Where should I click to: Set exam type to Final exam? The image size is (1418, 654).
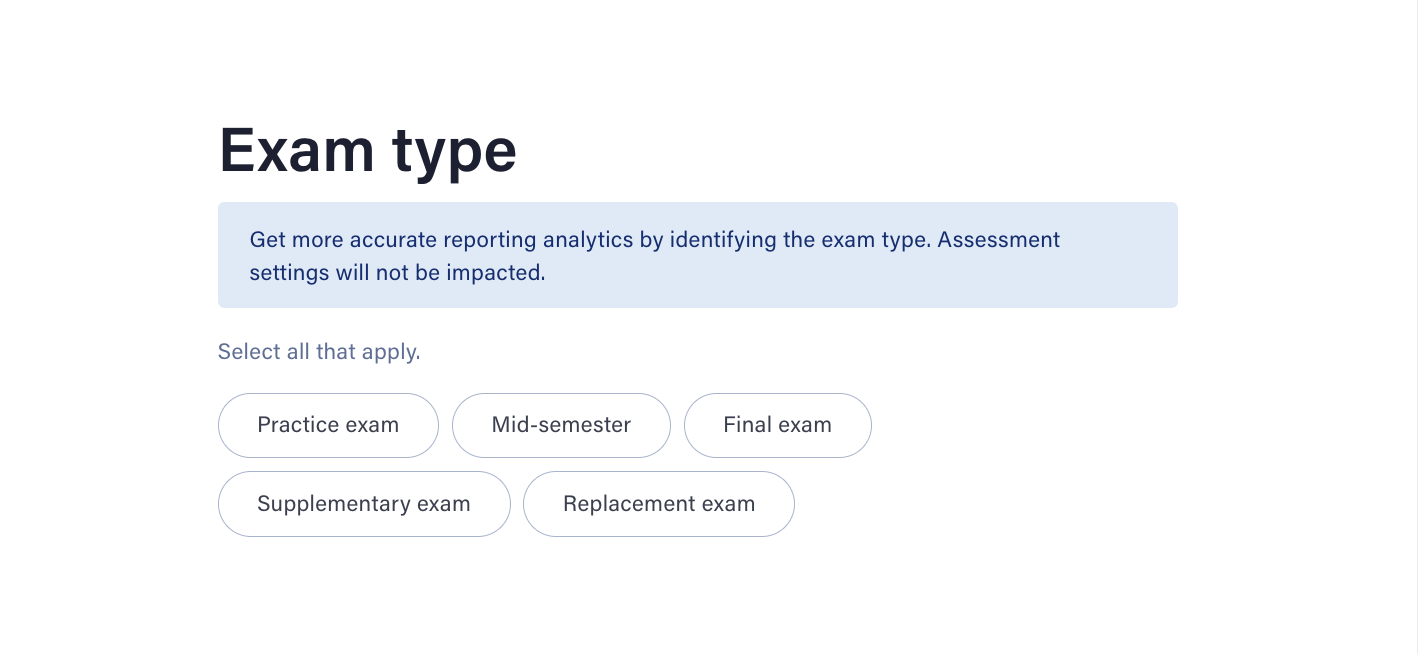[777, 425]
